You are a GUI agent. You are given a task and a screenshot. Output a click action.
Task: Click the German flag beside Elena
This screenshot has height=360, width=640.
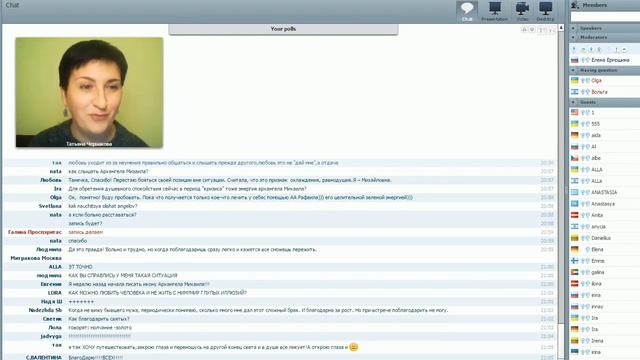click(575, 249)
